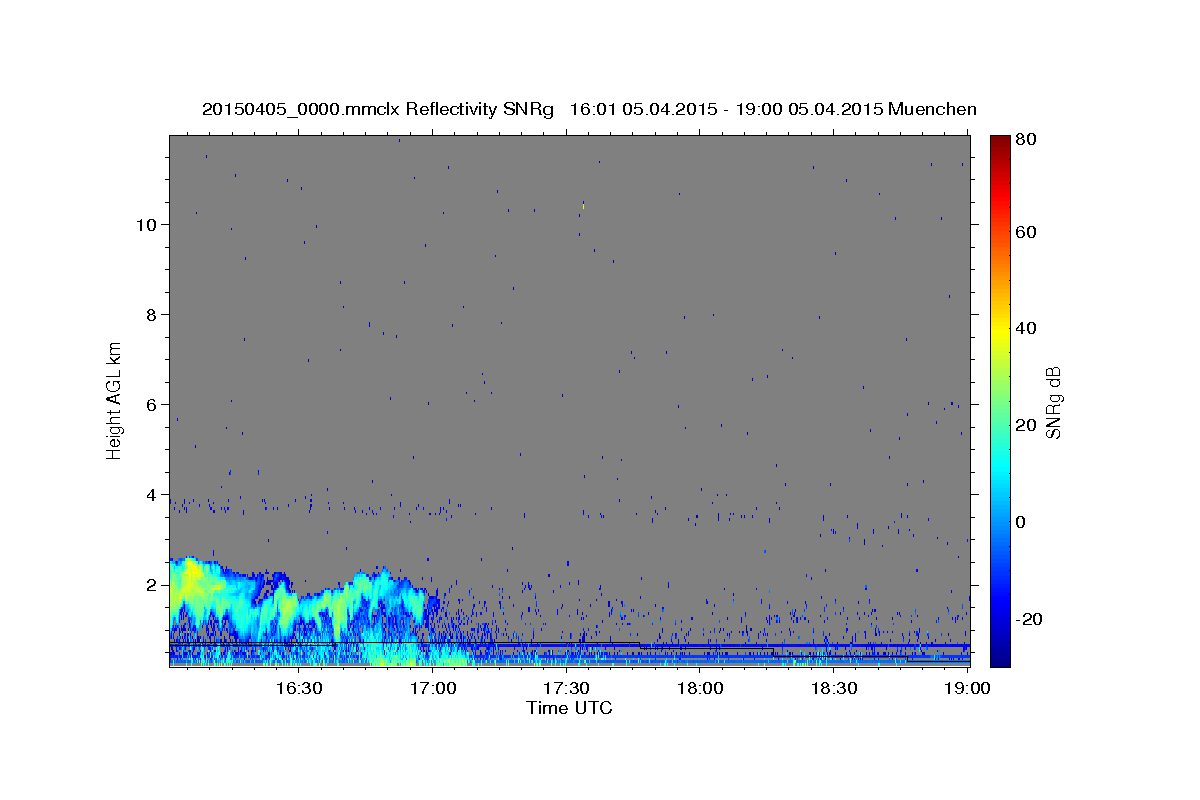Click the height tick label 2
1200x800 pixels.
[x=150, y=584]
